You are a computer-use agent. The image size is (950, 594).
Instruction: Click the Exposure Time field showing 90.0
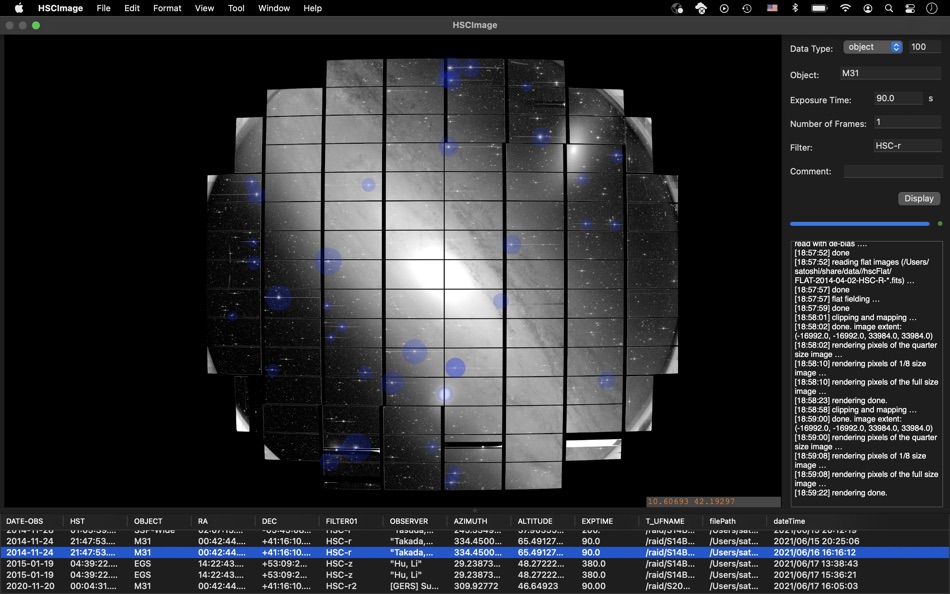pyautogui.click(x=898, y=98)
